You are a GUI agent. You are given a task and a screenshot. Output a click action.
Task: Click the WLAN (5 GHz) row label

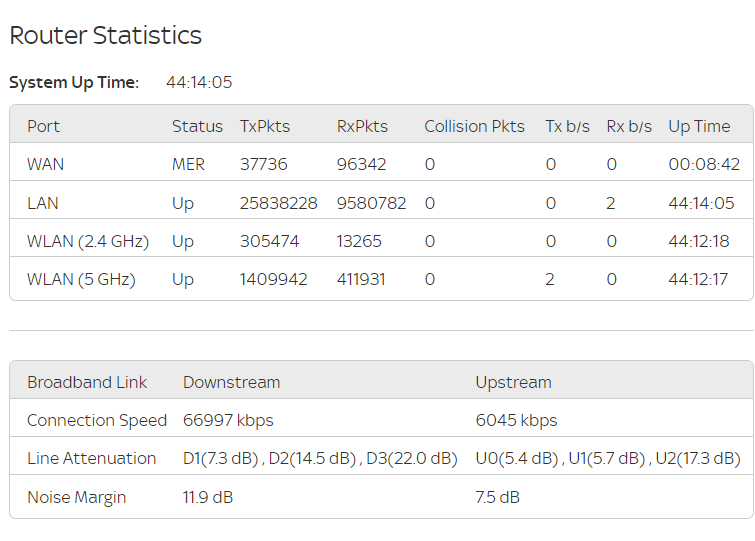pyautogui.click(x=81, y=279)
